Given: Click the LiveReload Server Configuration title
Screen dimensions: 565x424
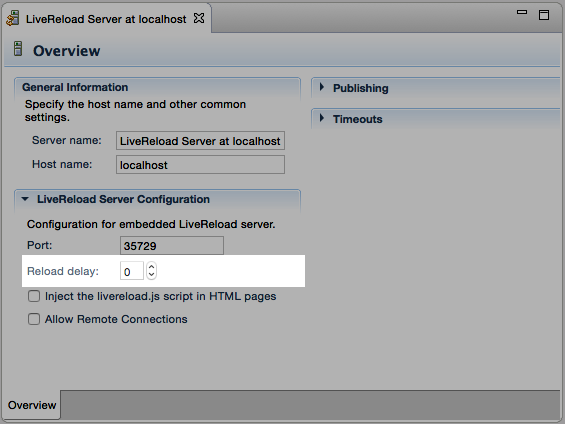Looking at the screenshot, I should coord(123,199).
